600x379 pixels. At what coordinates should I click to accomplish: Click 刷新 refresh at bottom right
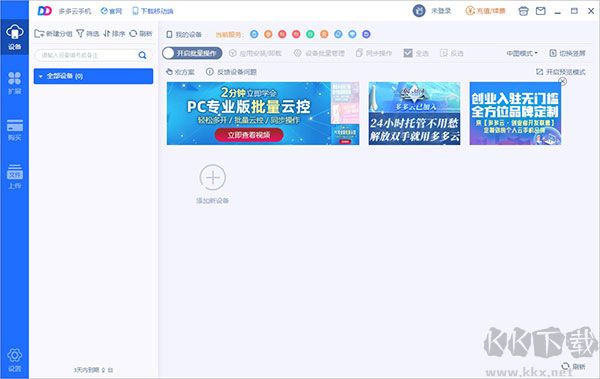[574, 366]
